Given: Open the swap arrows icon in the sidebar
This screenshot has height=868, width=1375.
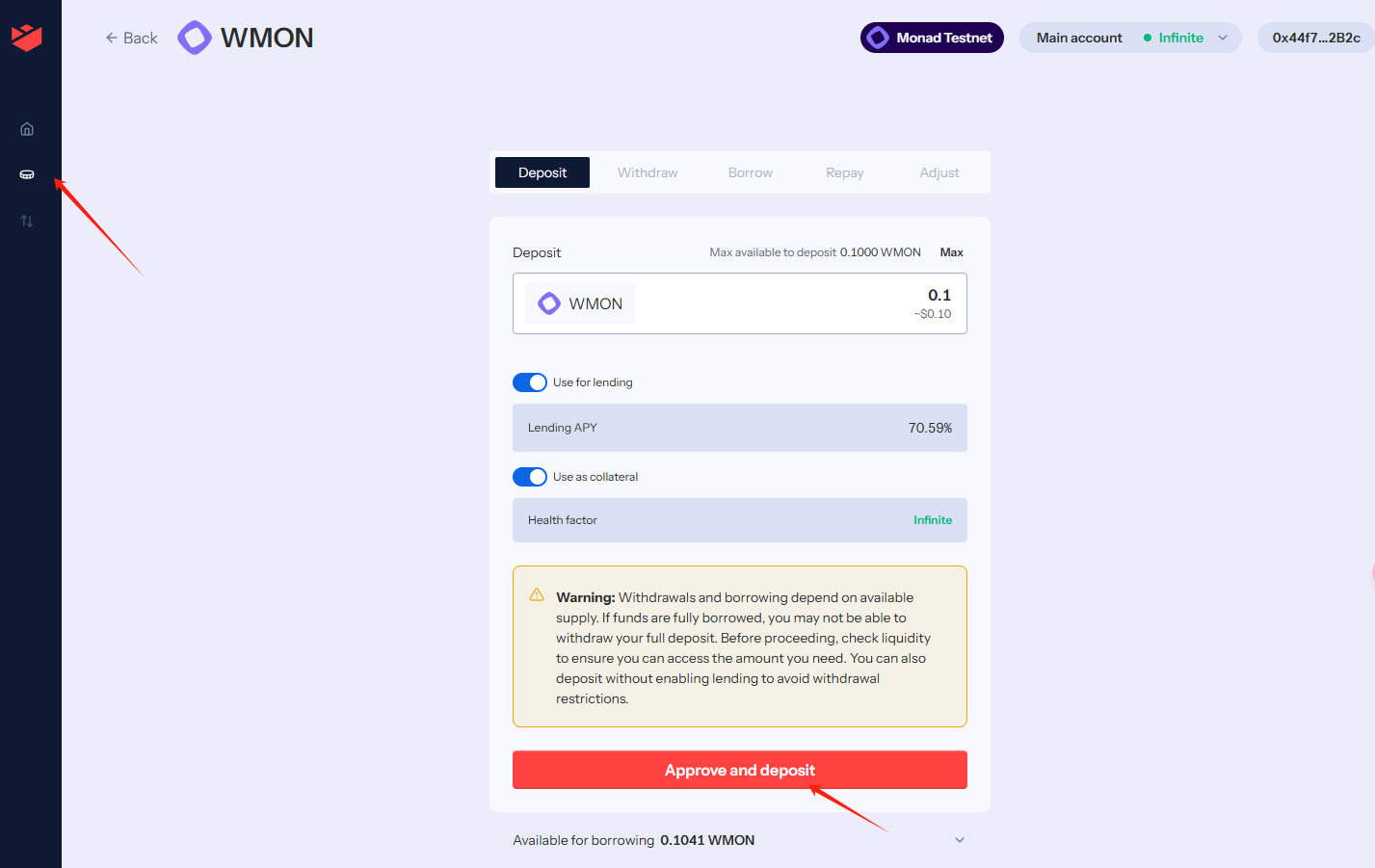Looking at the screenshot, I should [x=27, y=221].
